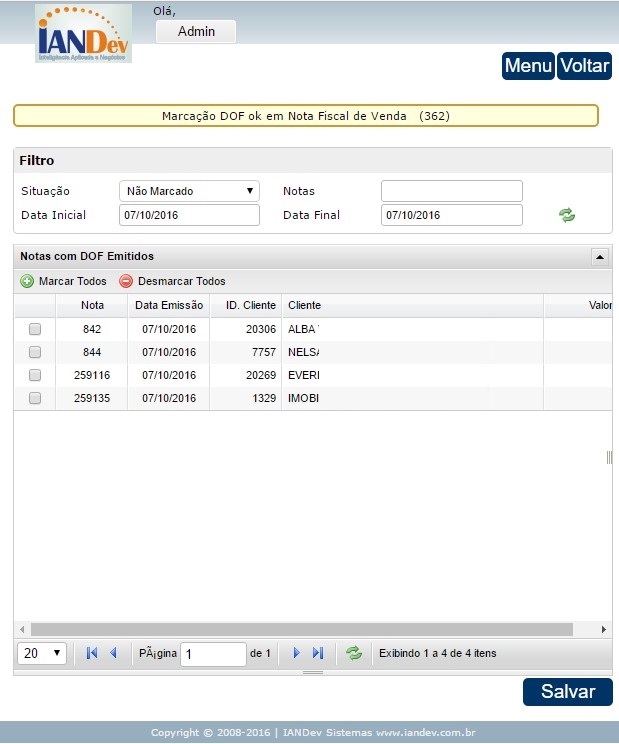Click the Voltar button
This screenshot has width=619, height=744.
pyautogui.click(x=584, y=66)
